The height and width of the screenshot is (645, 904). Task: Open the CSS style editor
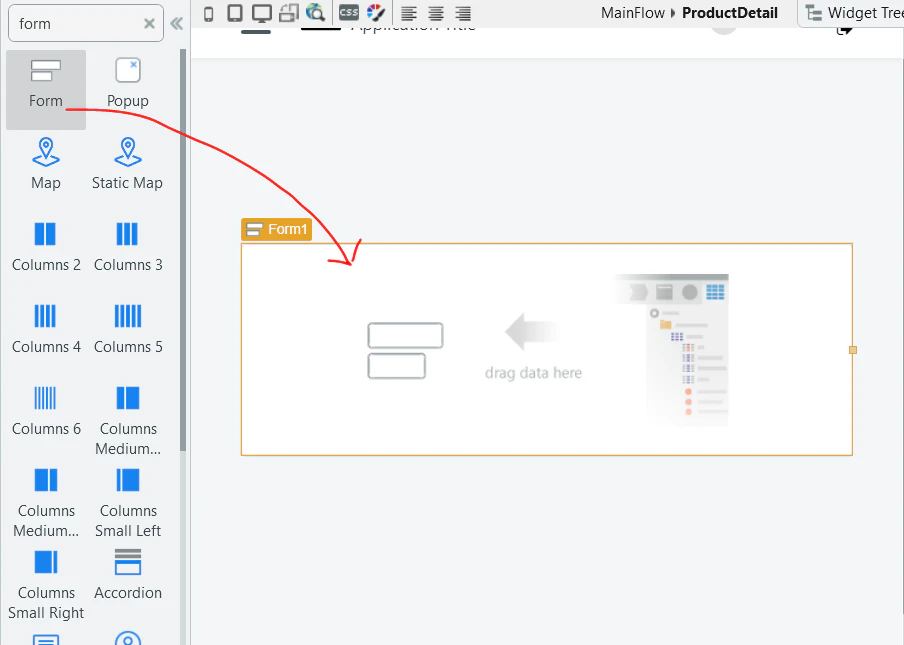point(349,12)
